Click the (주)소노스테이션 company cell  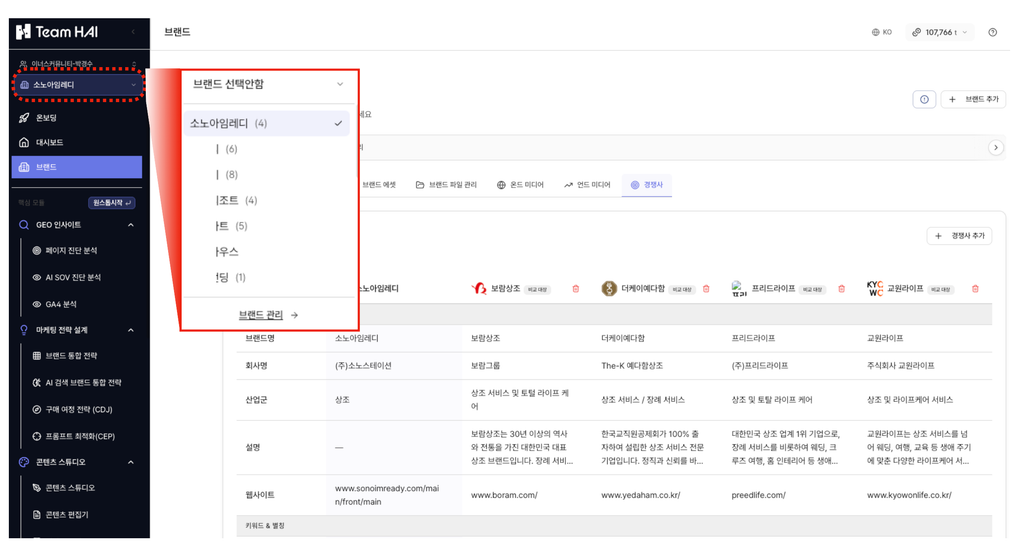[363, 366]
